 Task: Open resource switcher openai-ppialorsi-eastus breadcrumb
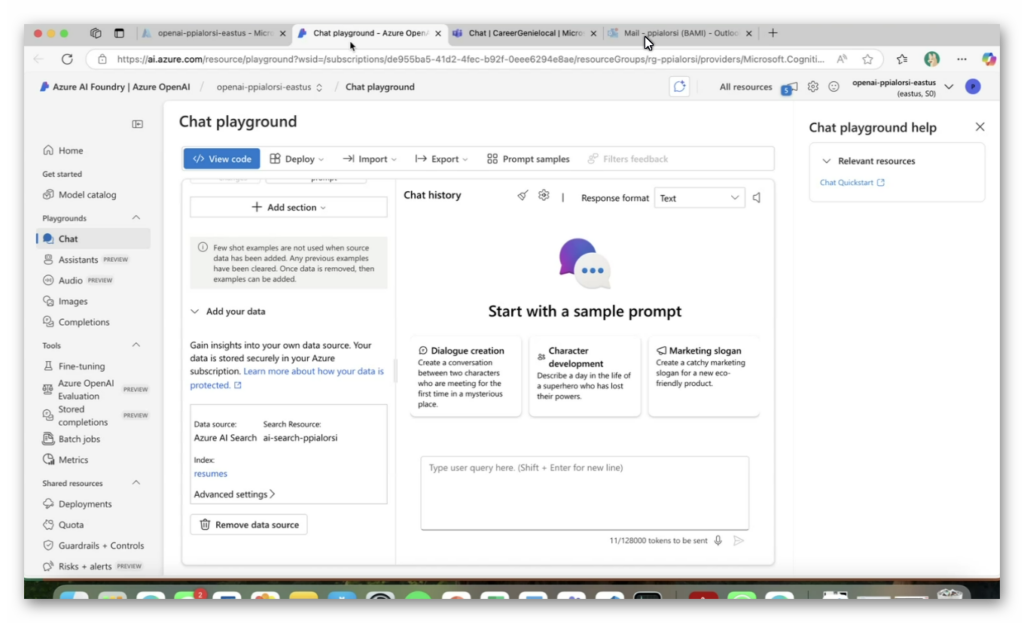[x=269, y=87]
